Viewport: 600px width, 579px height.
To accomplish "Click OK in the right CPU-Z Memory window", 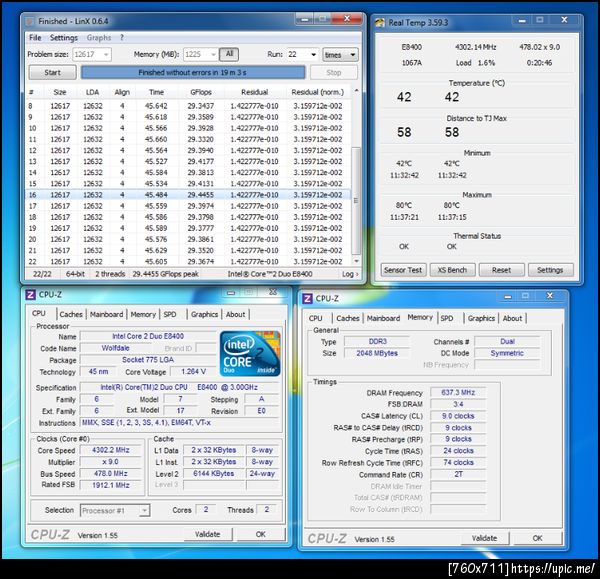I will [x=538, y=538].
